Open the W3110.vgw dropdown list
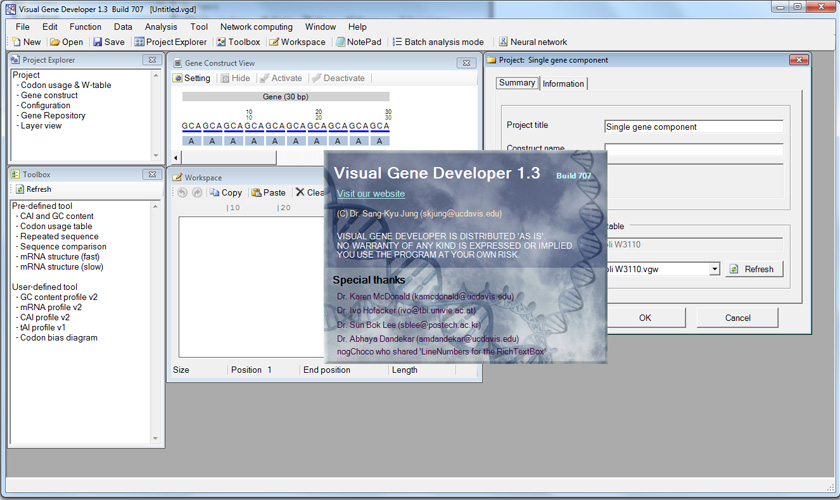 tap(714, 269)
